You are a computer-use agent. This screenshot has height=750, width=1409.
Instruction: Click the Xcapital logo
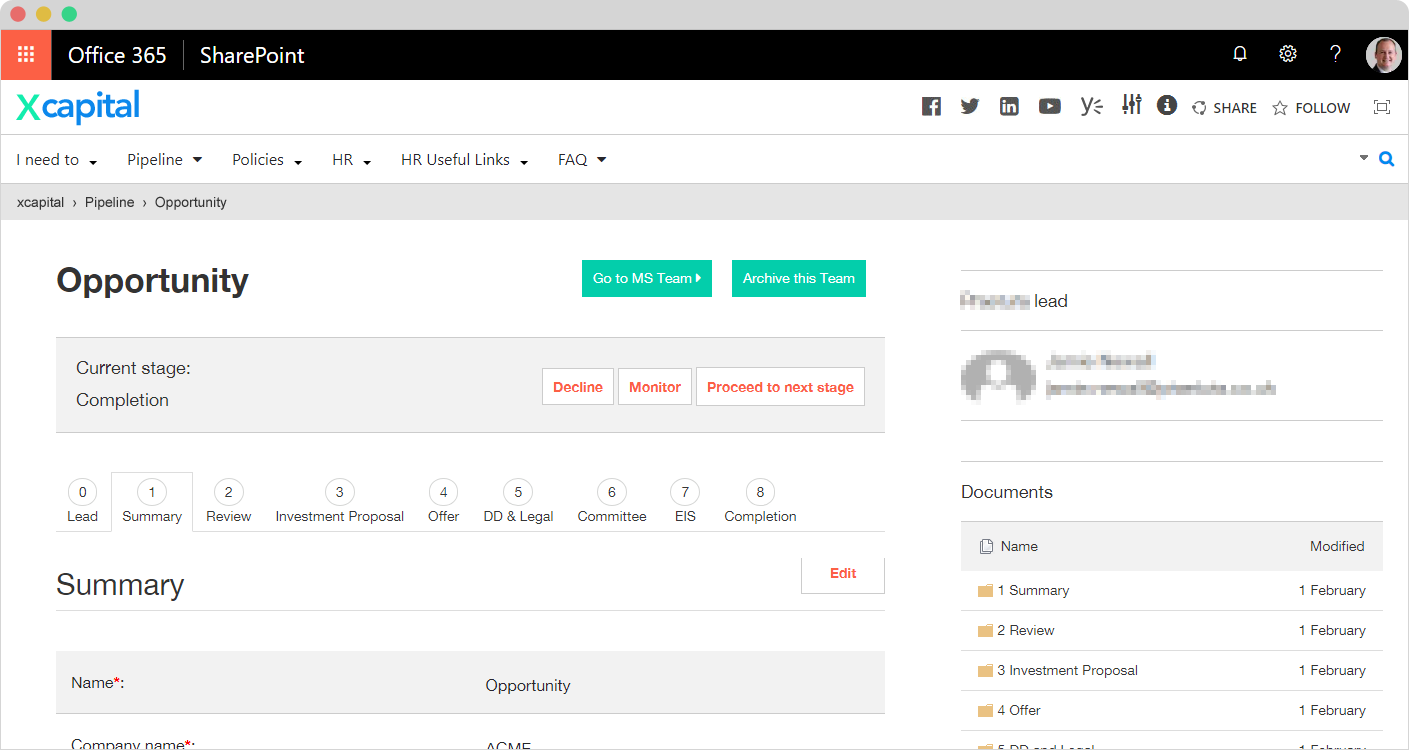click(x=78, y=107)
